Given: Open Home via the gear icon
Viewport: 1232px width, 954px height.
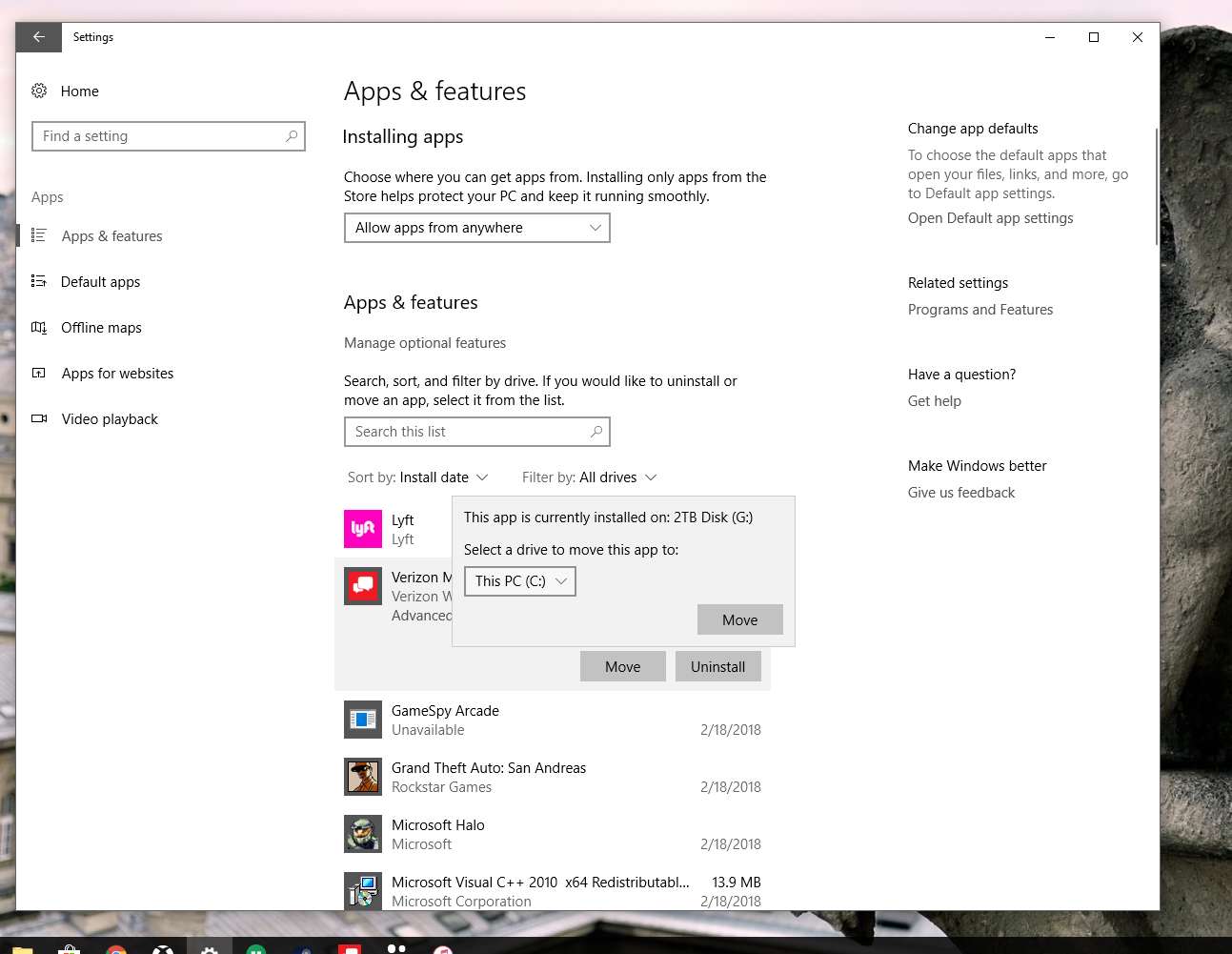Looking at the screenshot, I should pos(39,91).
